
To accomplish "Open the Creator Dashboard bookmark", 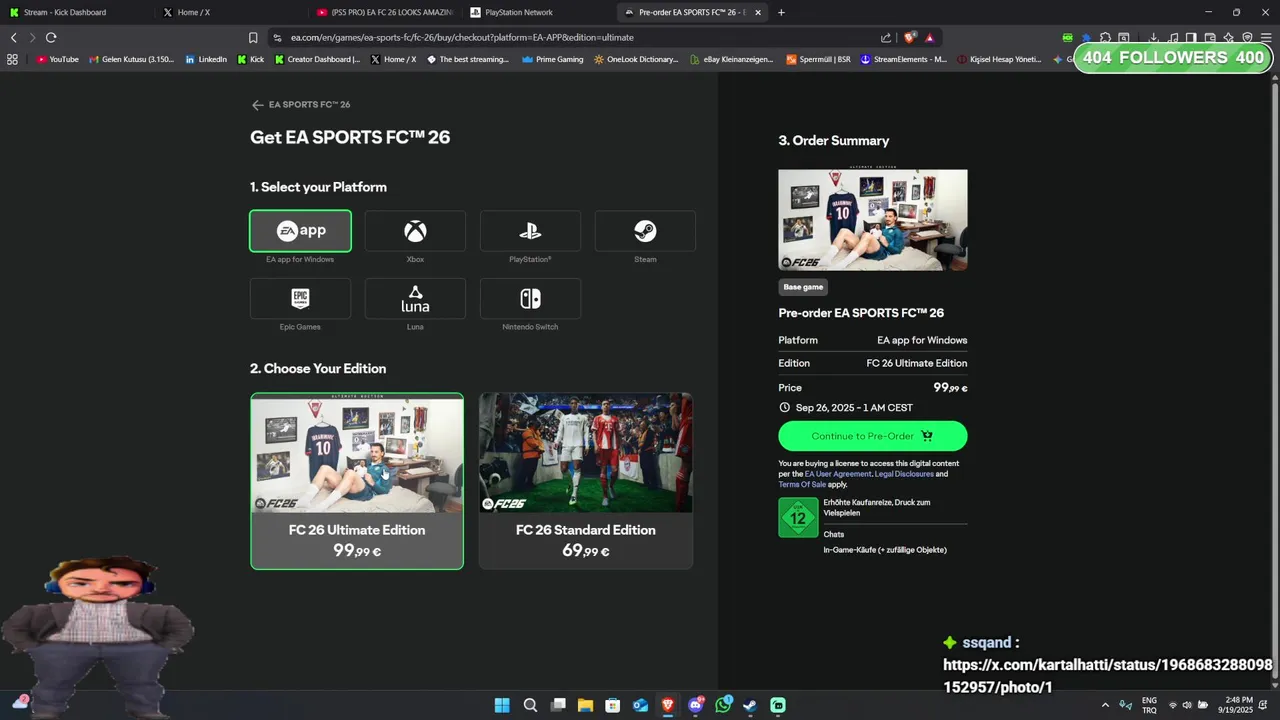I will [x=316, y=59].
